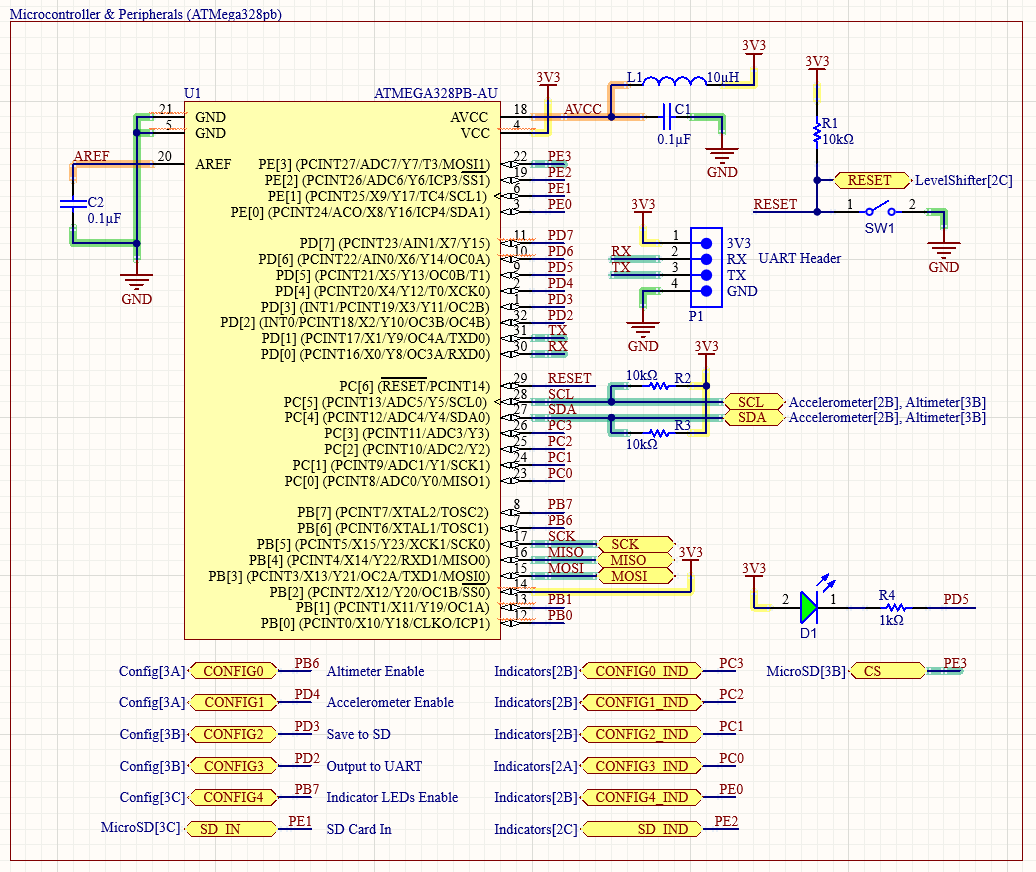The height and width of the screenshot is (872, 1036).
Task: Select the CONFIG0_IND port
Action: (642, 671)
